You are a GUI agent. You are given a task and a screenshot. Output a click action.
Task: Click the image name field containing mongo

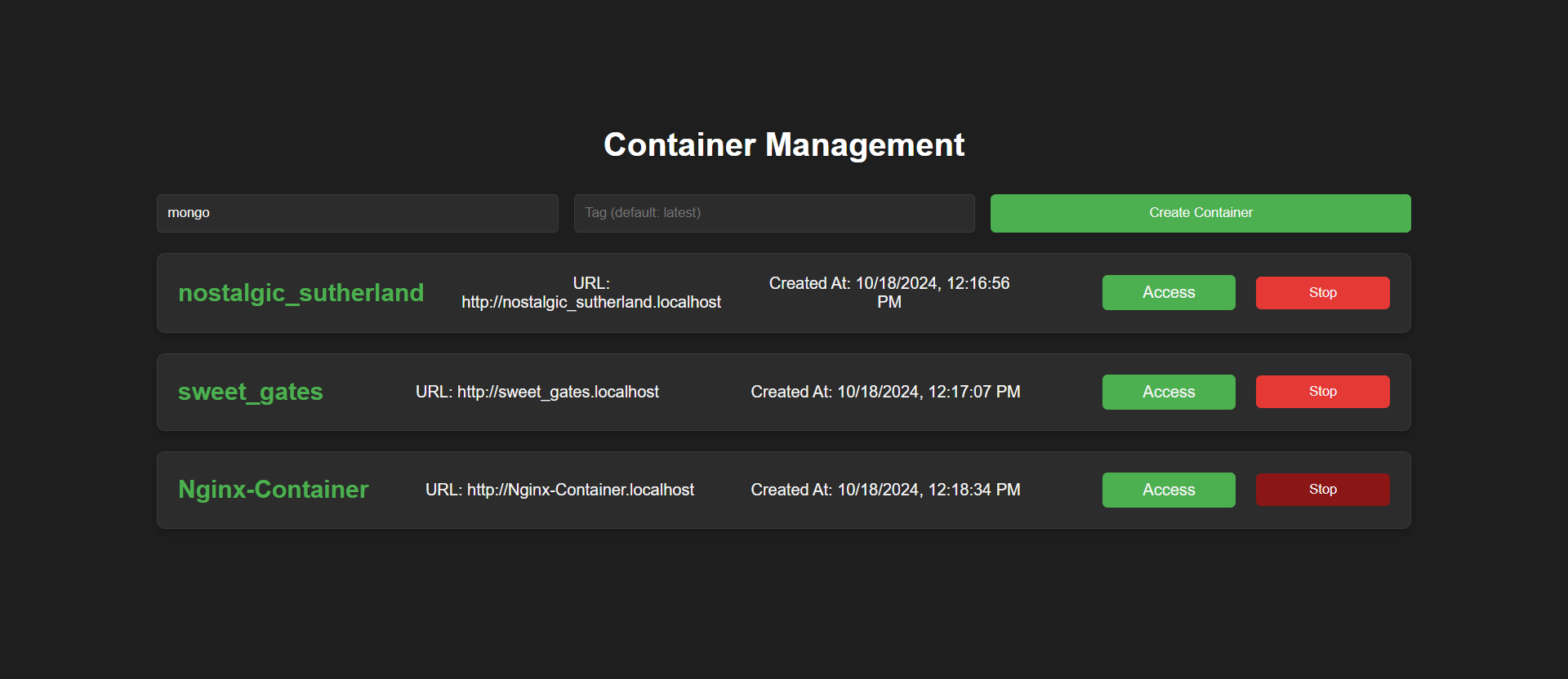pos(358,213)
